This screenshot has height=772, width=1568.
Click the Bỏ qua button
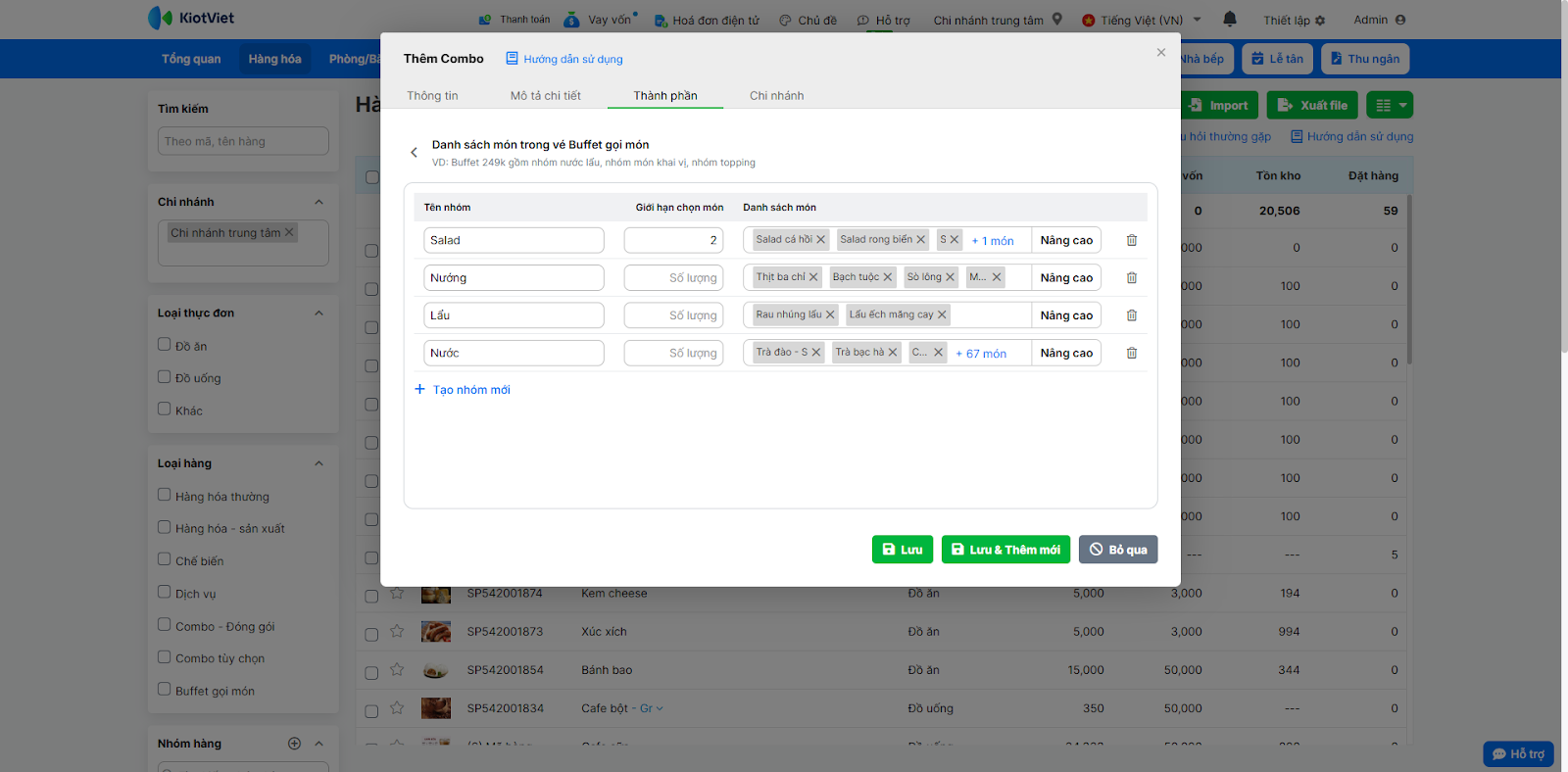pos(1118,550)
